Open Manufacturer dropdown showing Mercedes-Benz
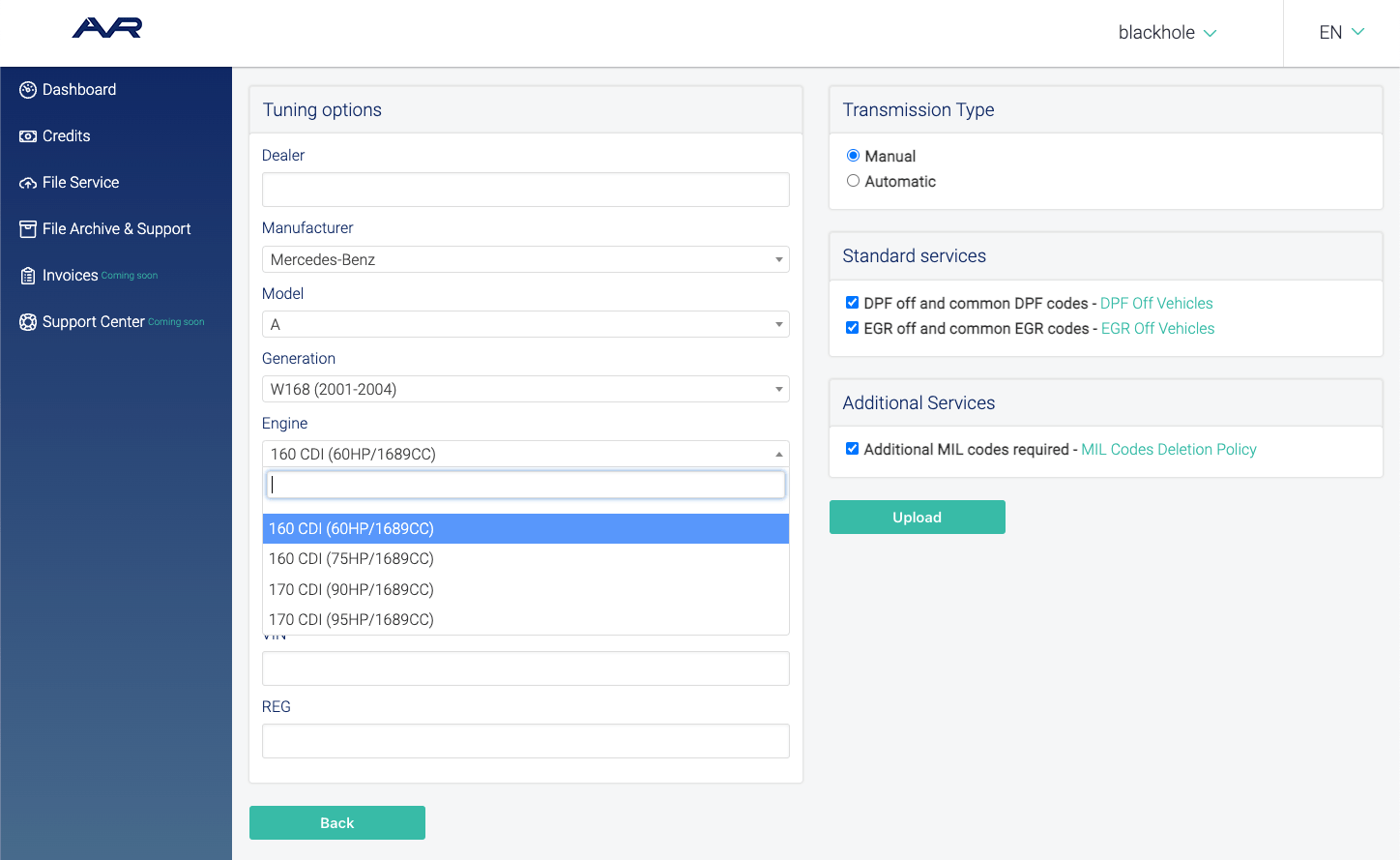Image resolution: width=1400 pixels, height=860 pixels. tap(526, 259)
